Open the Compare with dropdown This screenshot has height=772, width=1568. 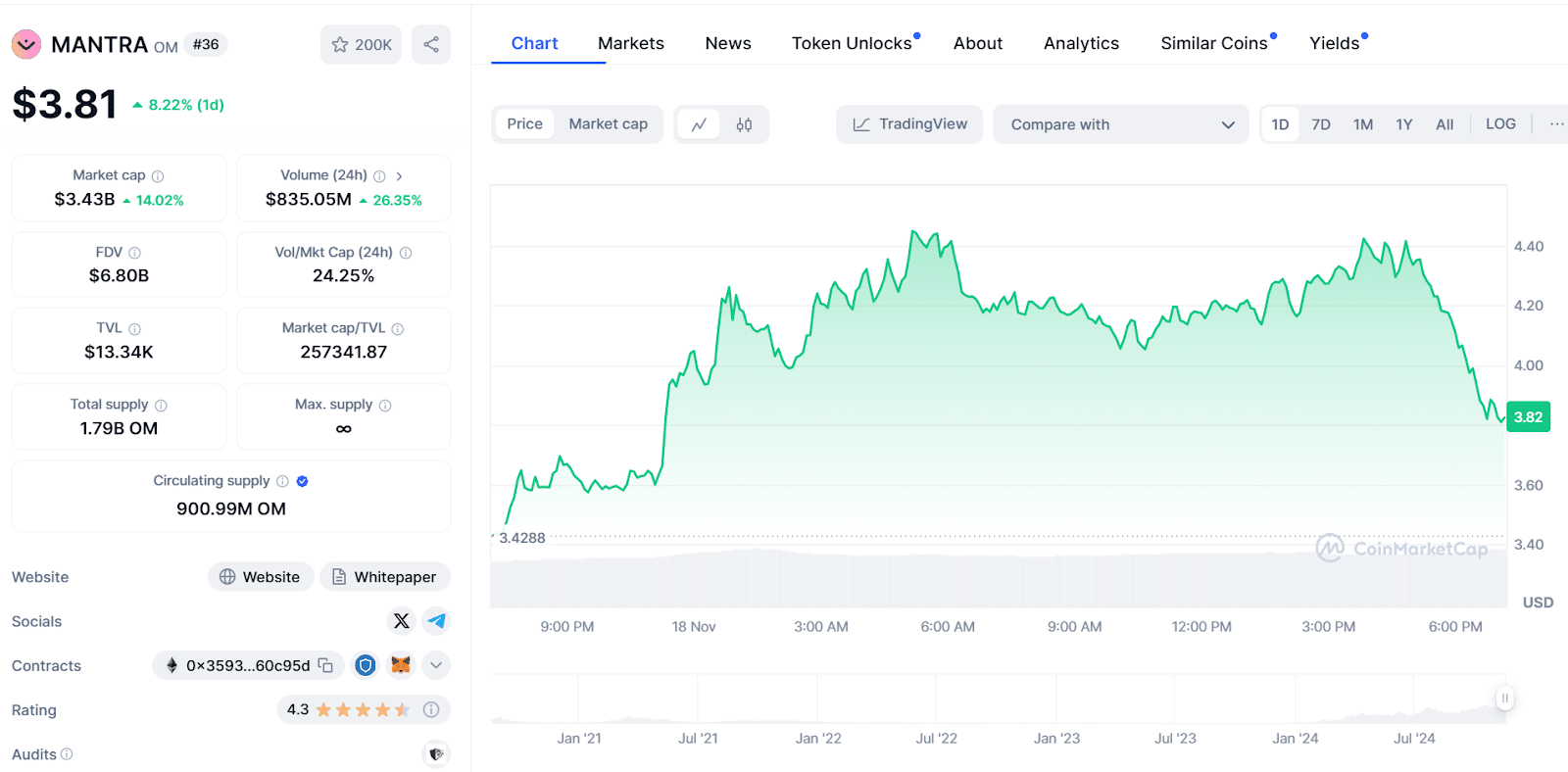pyautogui.click(x=1121, y=124)
